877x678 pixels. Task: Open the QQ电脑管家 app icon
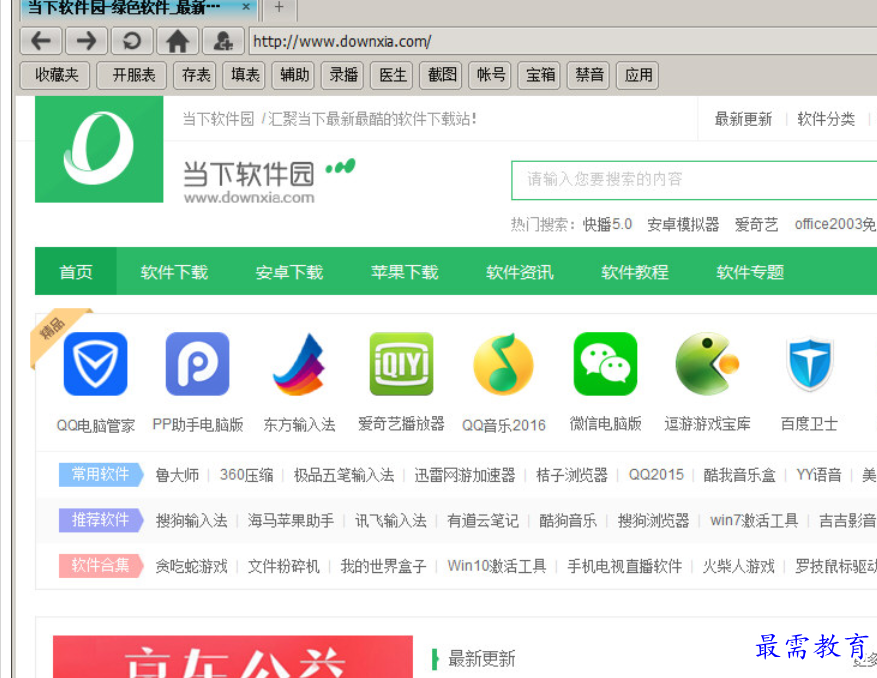[x=96, y=364]
